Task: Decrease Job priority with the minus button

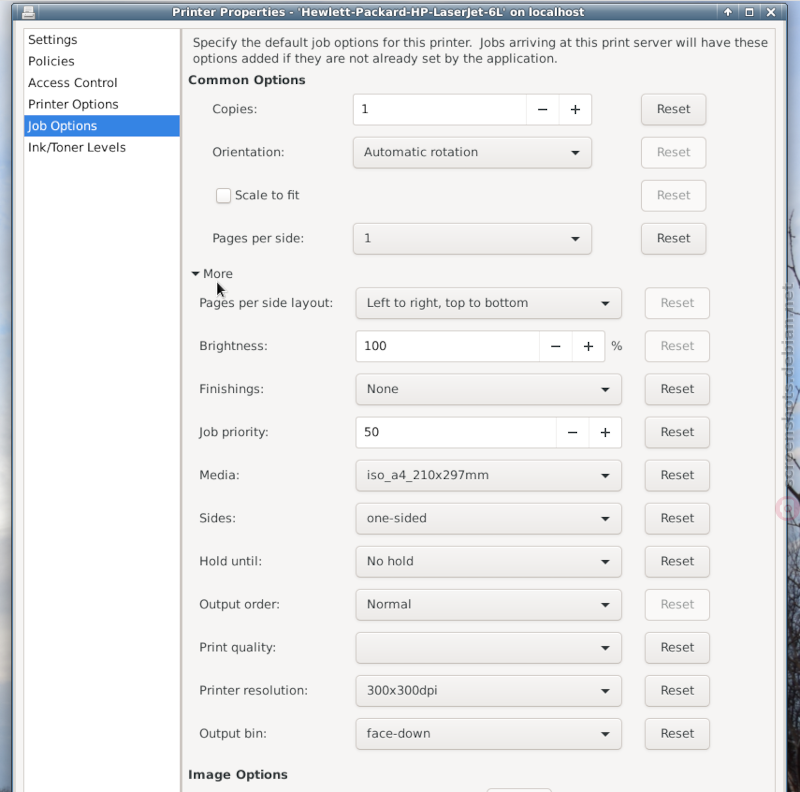Action: pyautogui.click(x=572, y=432)
